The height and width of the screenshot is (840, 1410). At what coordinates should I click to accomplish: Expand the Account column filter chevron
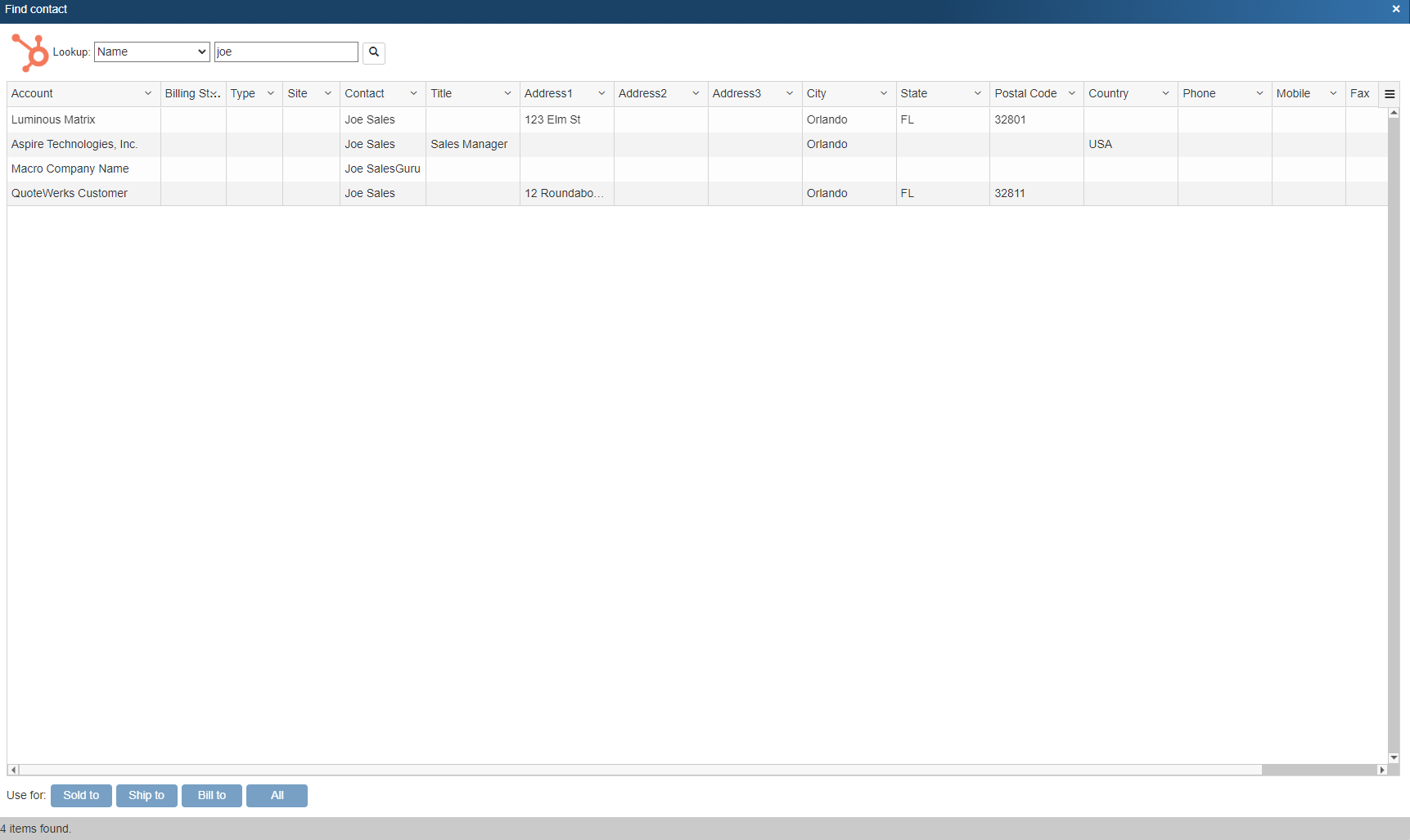click(148, 94)
